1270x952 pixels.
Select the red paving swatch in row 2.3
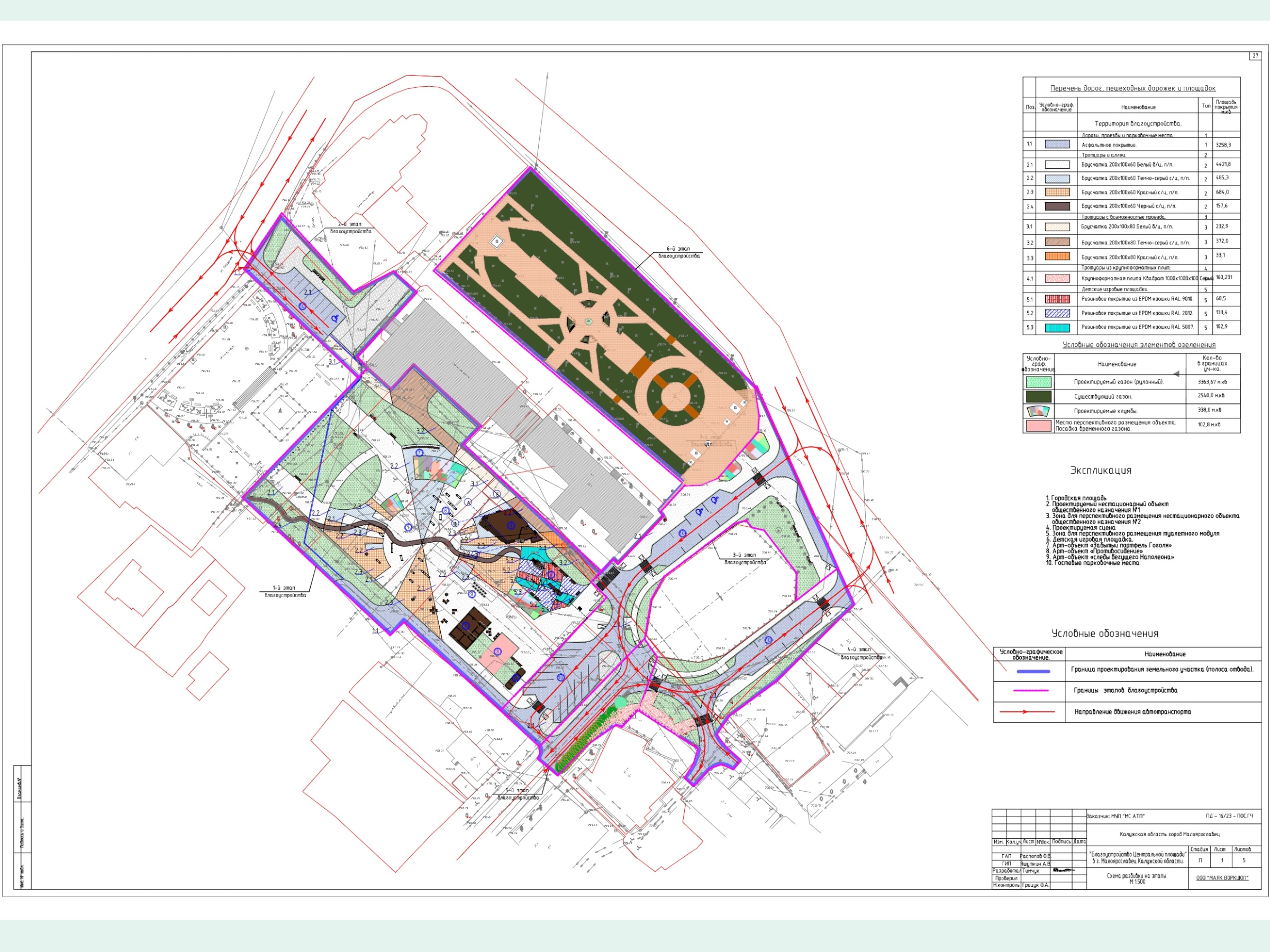1057,192
